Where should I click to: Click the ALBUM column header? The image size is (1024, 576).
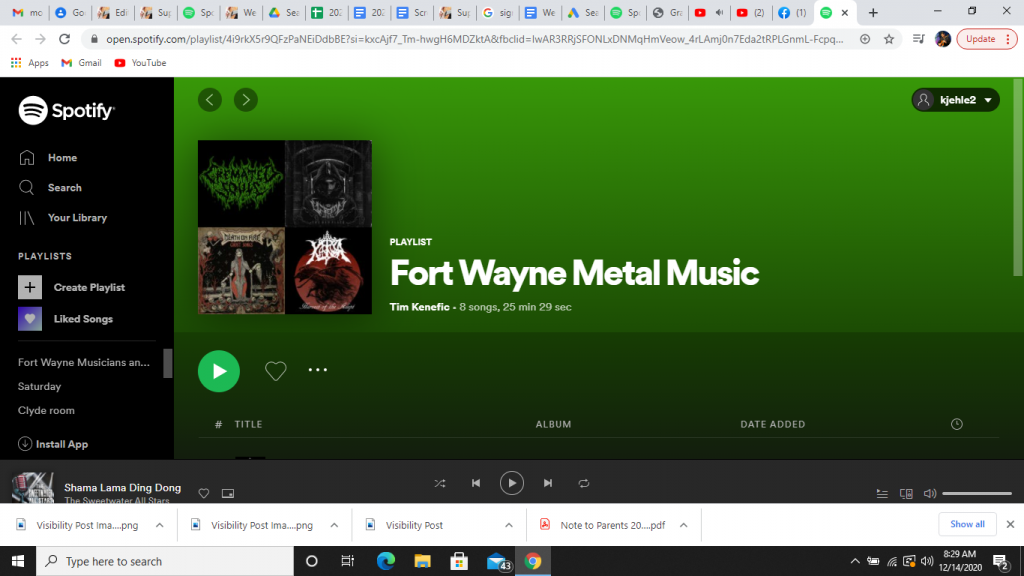point(553,424)
